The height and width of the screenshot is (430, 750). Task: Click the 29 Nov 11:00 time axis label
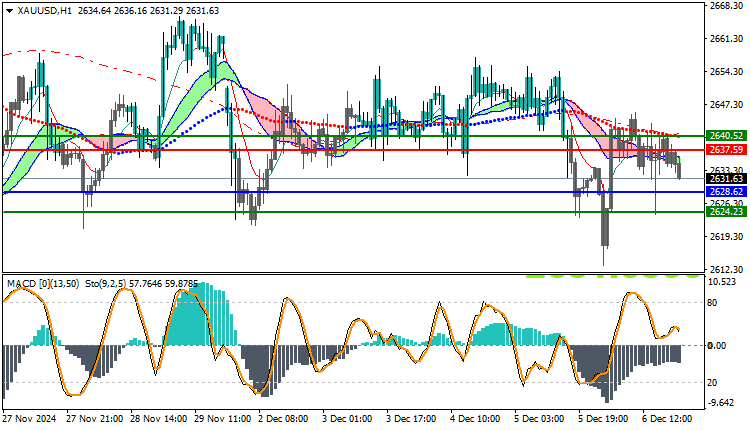[222, 419]
